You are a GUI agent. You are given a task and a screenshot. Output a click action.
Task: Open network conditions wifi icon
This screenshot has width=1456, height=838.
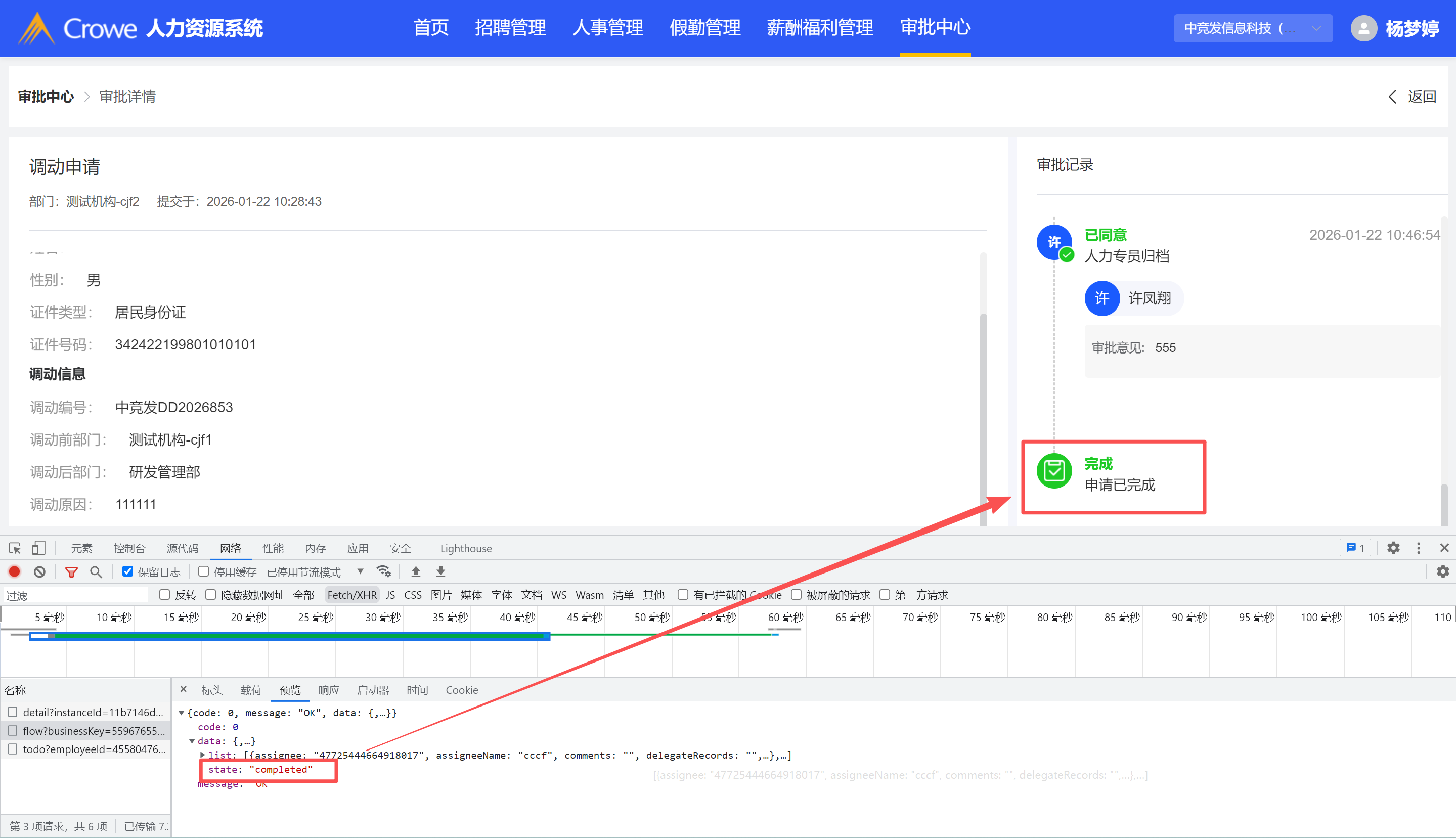point(383,571)
